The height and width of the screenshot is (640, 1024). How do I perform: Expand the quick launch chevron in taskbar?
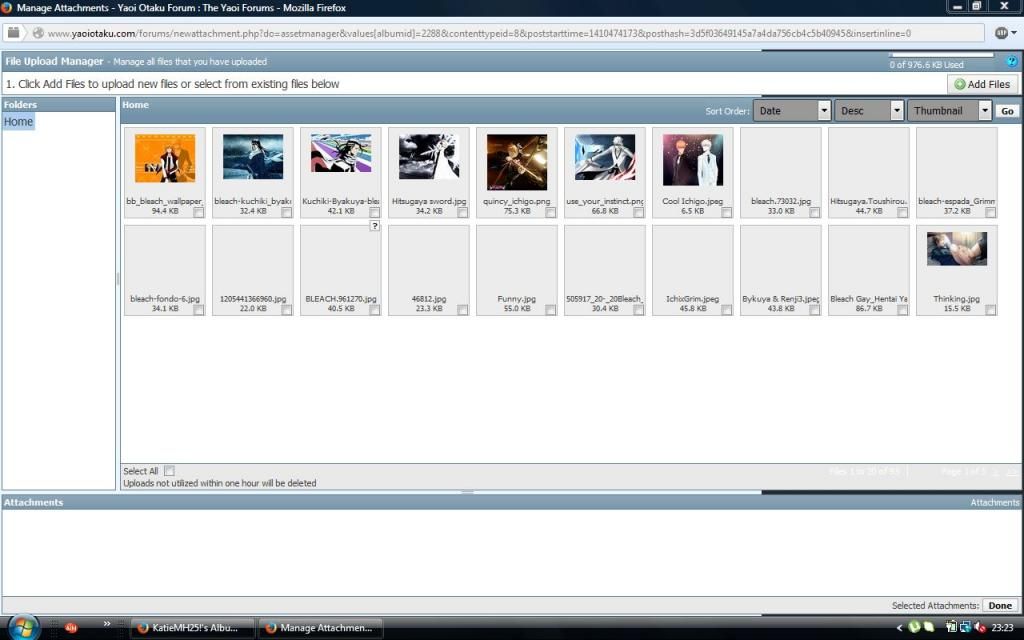pos(106,624)
